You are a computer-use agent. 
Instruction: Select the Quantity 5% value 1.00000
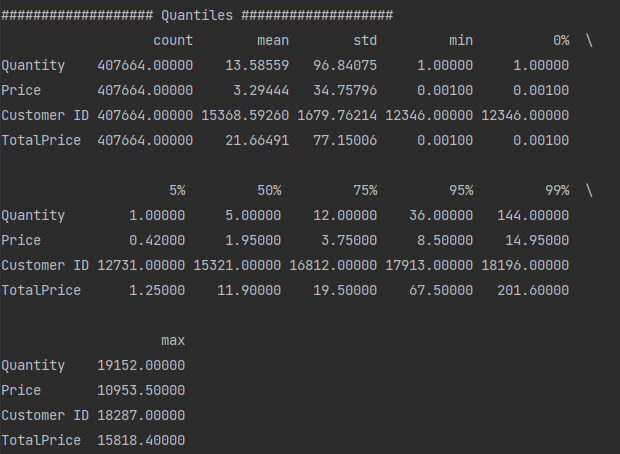tap(157, 215)
